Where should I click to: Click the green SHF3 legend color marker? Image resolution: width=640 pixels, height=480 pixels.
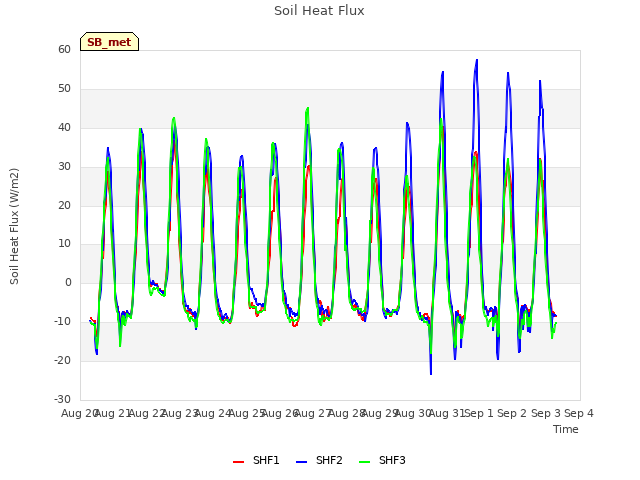point(364,462)
